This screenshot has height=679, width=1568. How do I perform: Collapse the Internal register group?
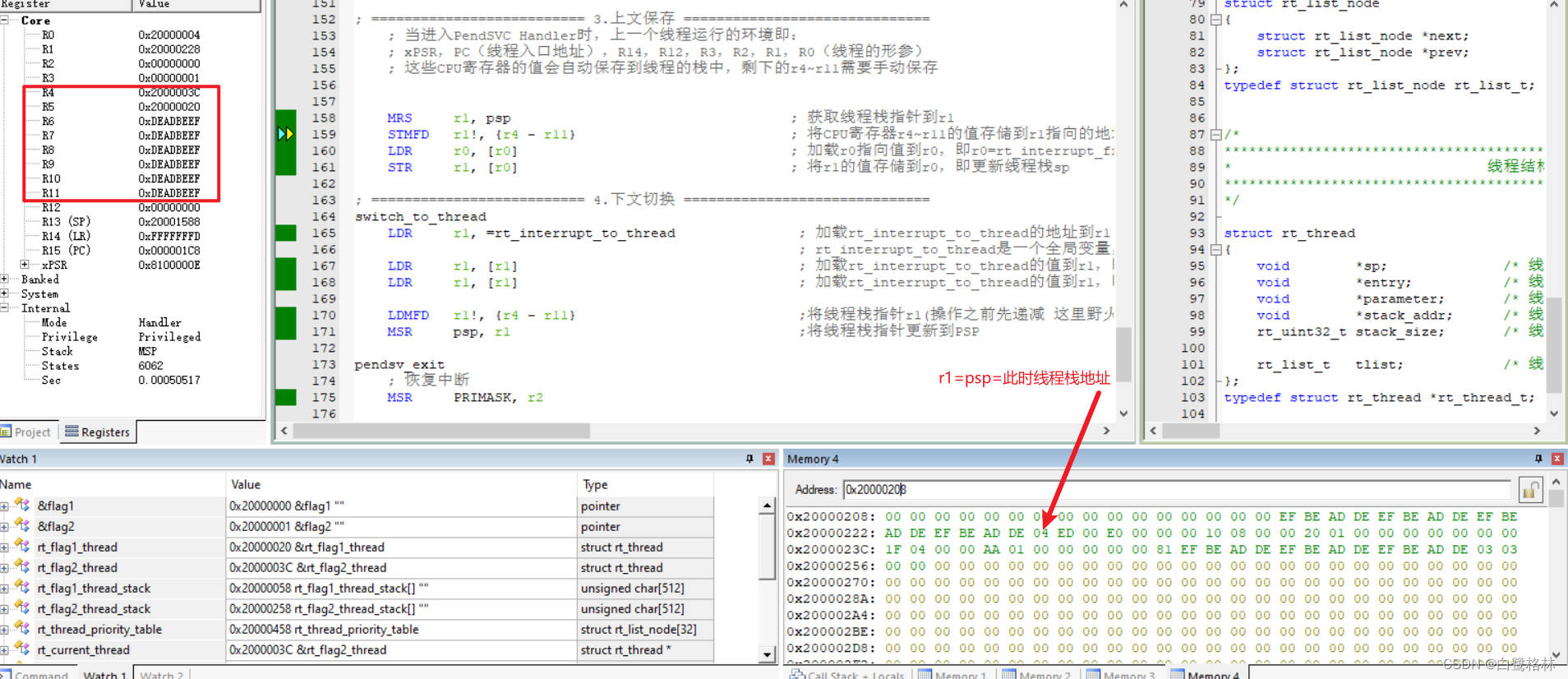pos(4,308)
